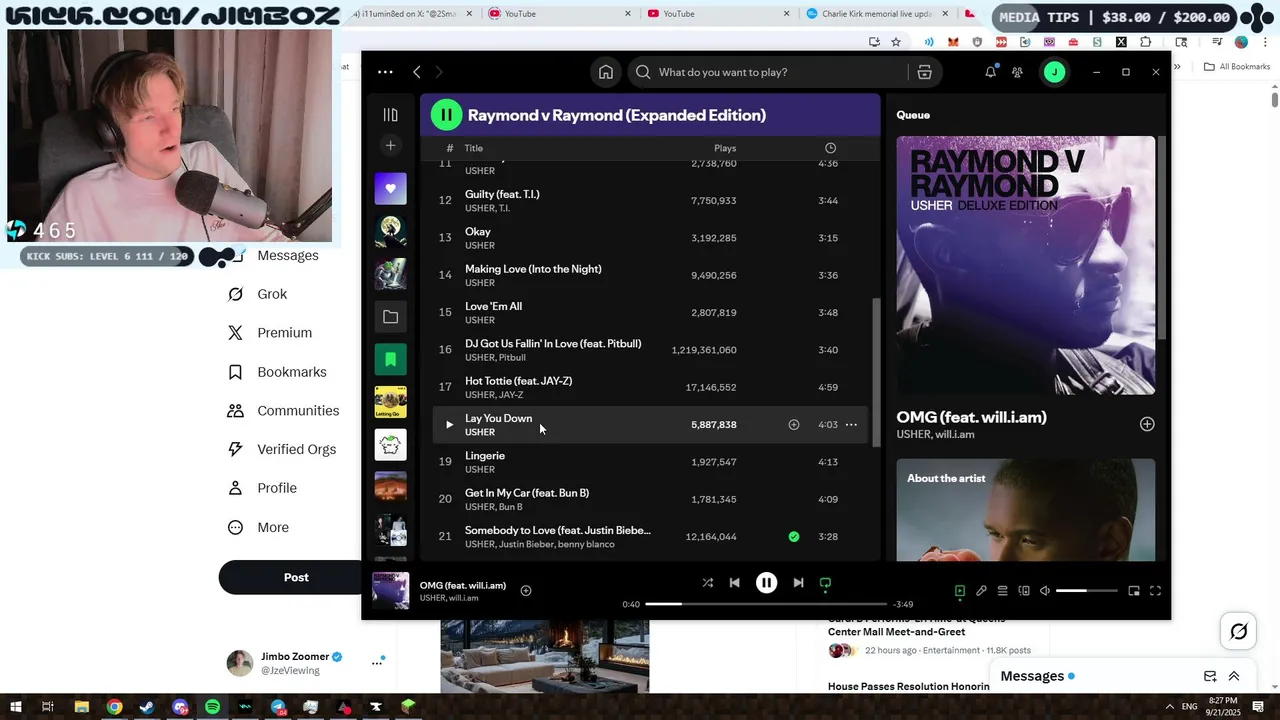Image resolution: width=1280 pixels, height=720 pixels.
Task: Show lyrics with microphone icon
Action: (x=981, y=591)
